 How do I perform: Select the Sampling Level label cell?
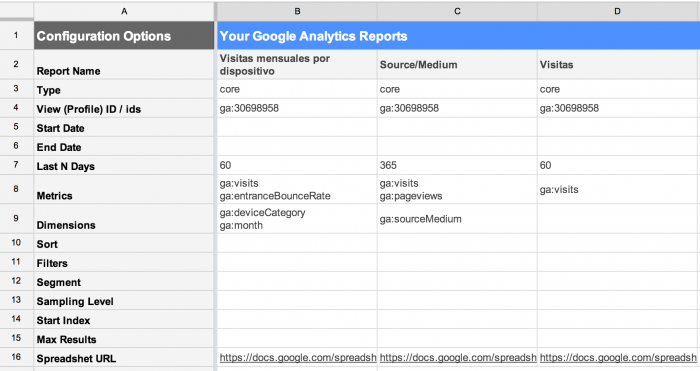click(x=124, y=300)
